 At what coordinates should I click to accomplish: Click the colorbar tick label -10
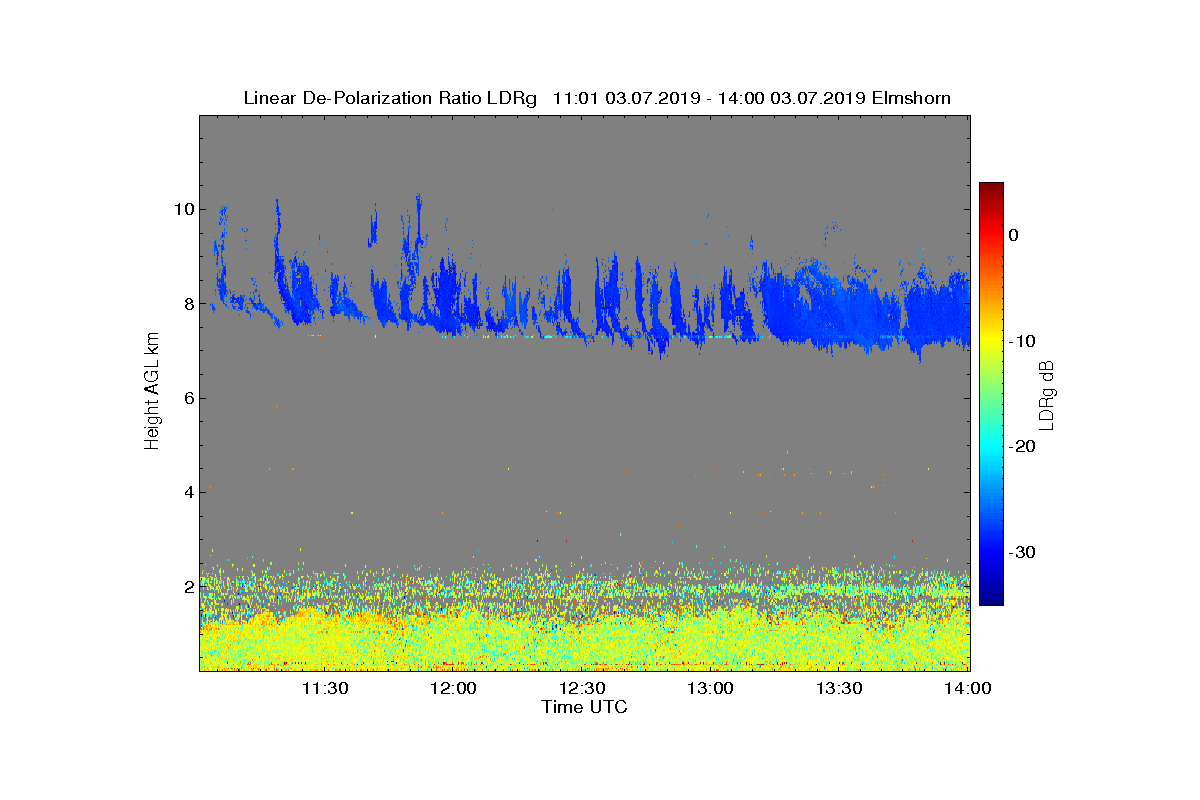coord(1022,341)
